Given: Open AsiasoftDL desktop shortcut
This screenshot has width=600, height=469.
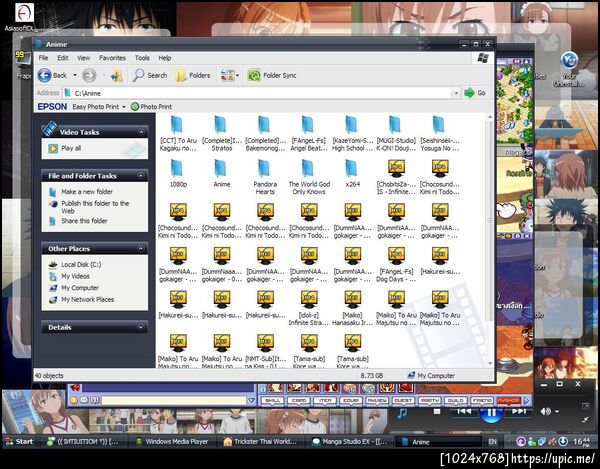Looking at the screenshot, I should 24,17.
